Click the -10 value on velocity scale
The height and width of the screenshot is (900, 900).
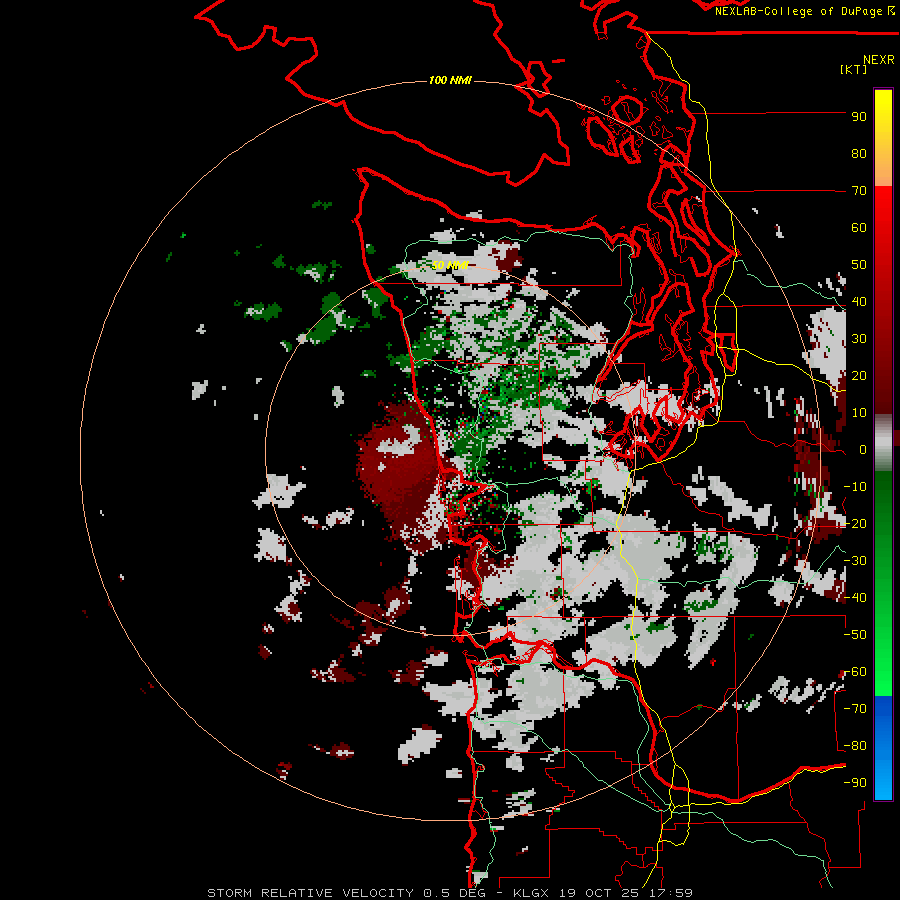click(855, 487)
